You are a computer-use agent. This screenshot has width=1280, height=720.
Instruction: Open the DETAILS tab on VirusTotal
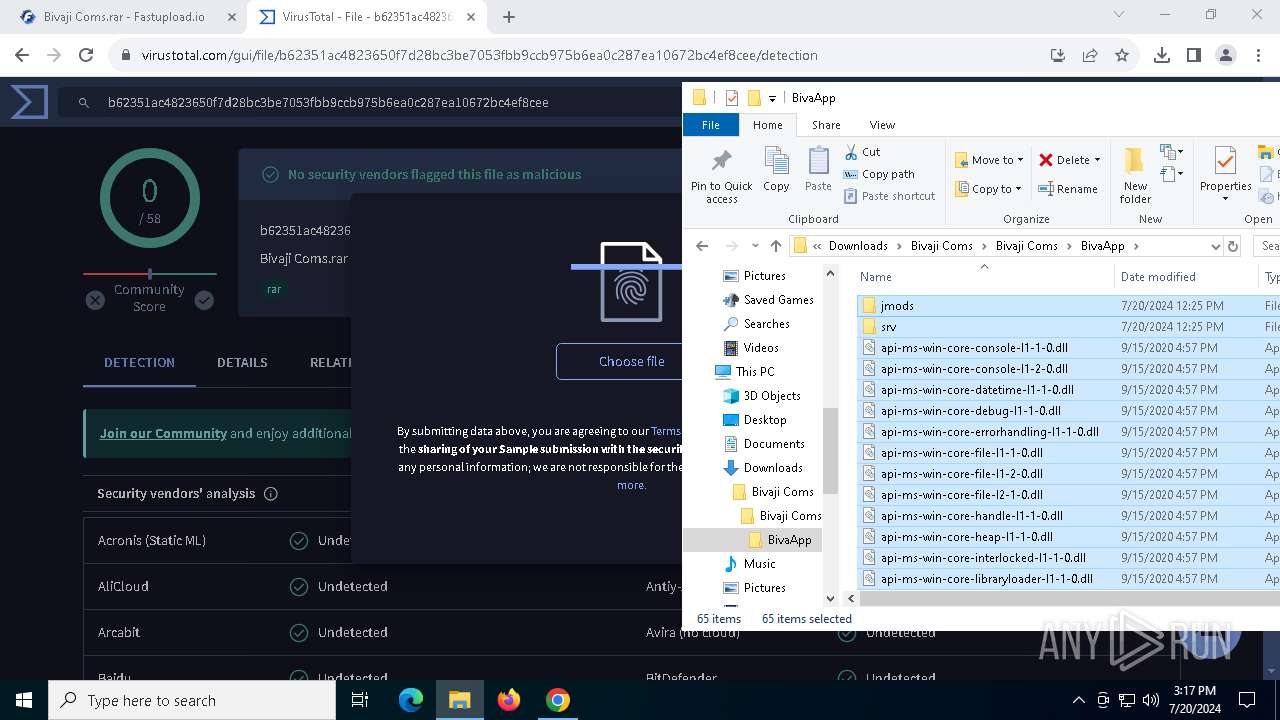point(242,362)
